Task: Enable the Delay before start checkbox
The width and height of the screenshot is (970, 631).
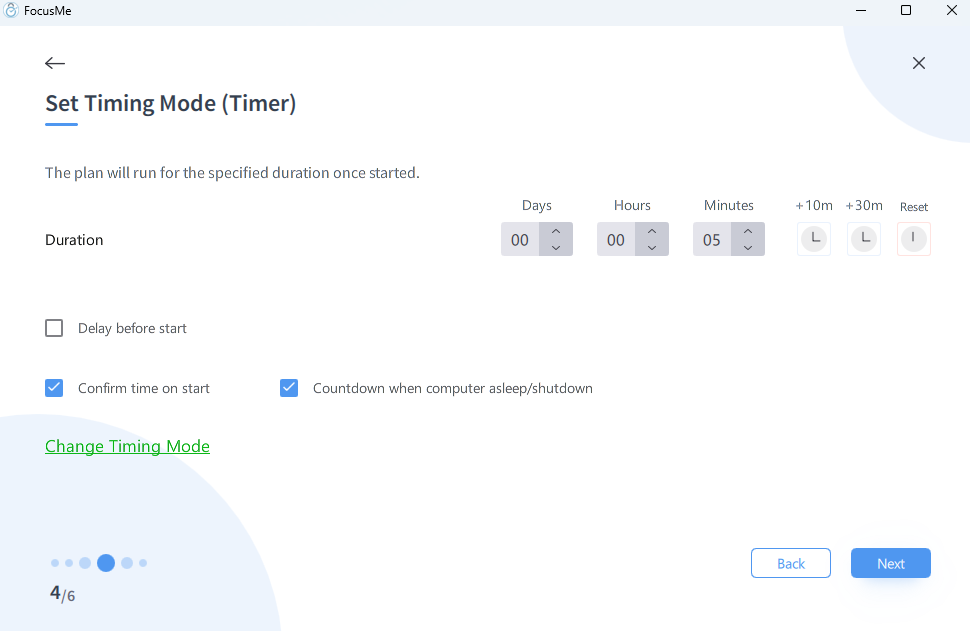Action: coord(54,328)
